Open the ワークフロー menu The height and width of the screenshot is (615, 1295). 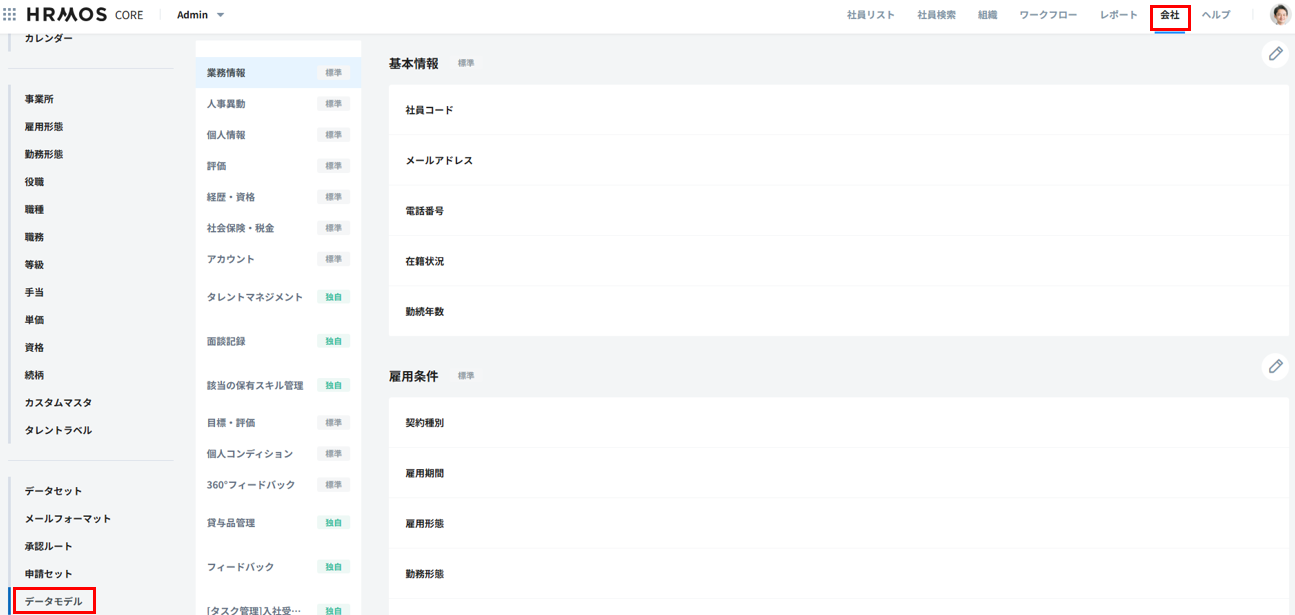coord(1048,15)
